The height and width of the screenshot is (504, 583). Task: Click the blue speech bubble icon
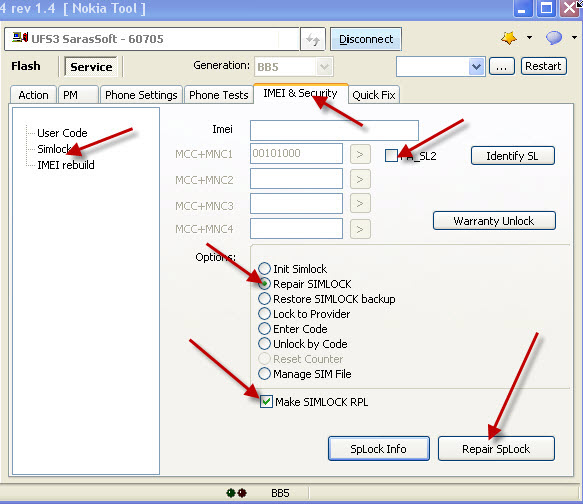pyautogui.click(x=554, y=38)
